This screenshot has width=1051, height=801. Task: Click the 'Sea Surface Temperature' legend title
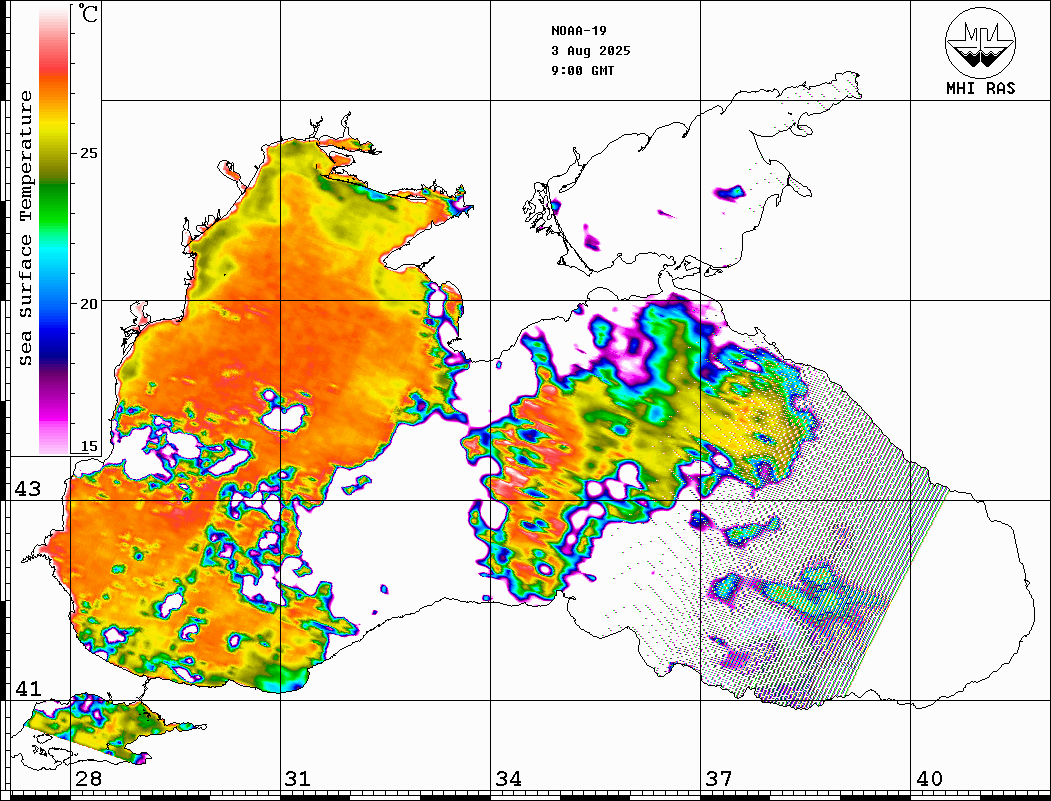tap(25, 228)
